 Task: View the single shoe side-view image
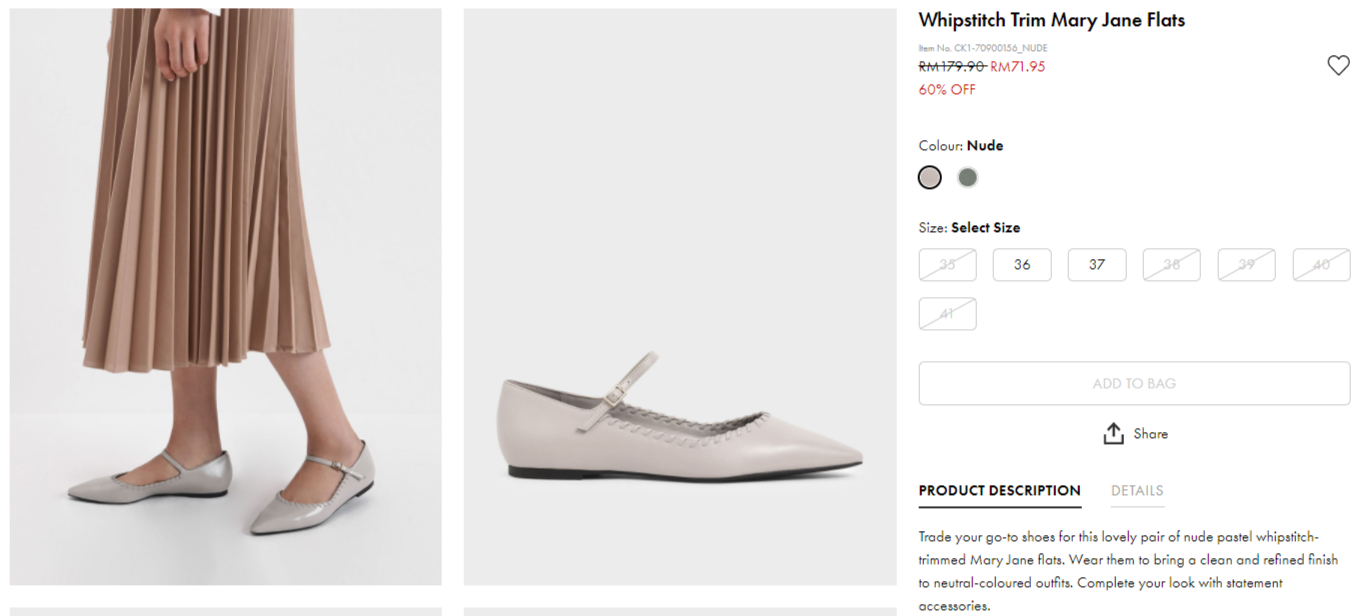(x=680, y=296)
